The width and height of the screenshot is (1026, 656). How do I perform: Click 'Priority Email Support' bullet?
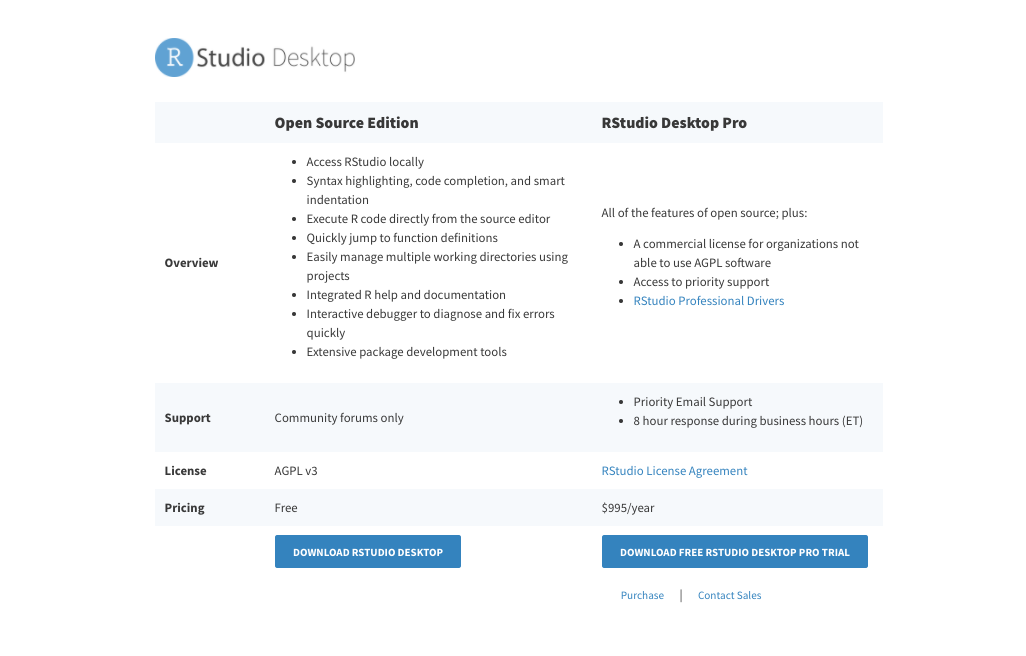coord(692,402)
